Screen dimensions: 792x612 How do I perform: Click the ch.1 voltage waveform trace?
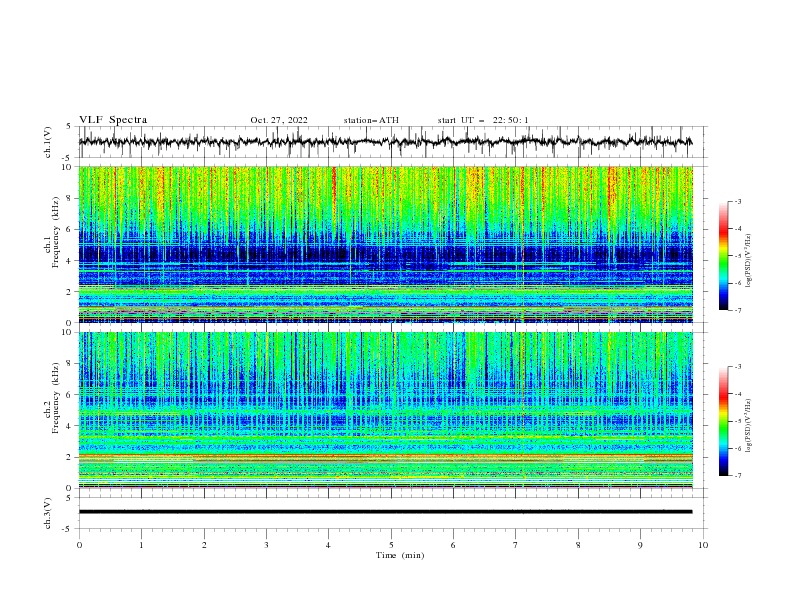[x=385, y=141]
